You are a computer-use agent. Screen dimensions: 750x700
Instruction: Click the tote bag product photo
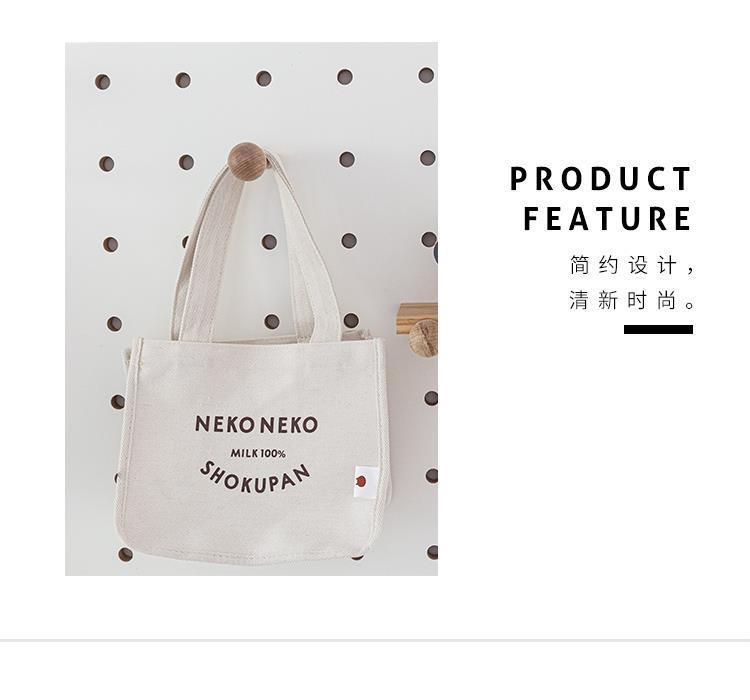pos(251,309)
